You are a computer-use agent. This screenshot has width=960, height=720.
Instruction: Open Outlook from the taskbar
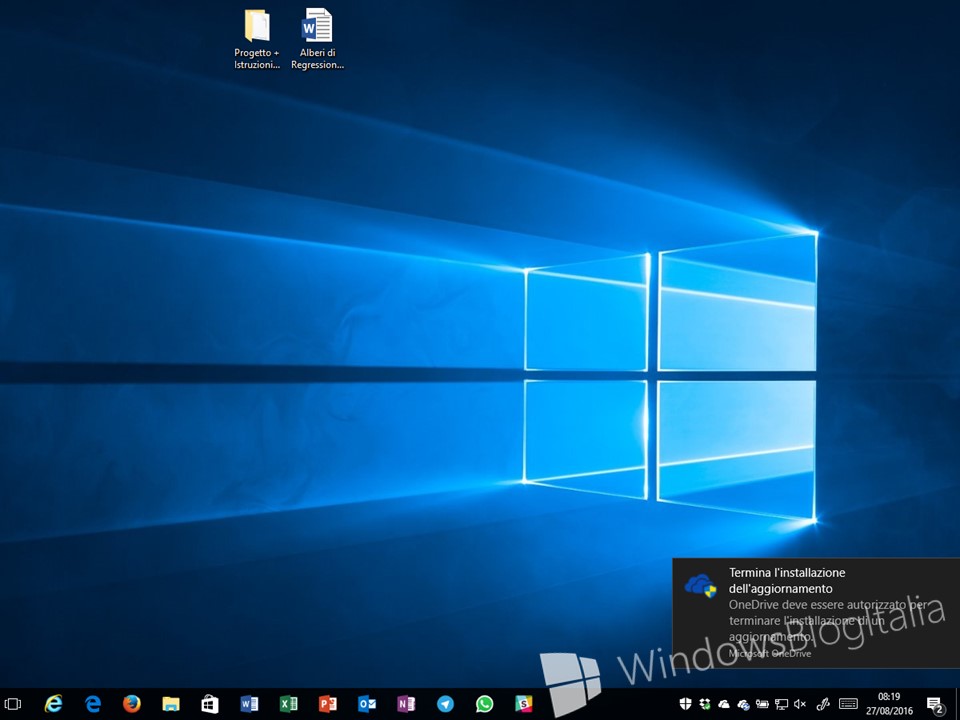(x=367, y=704)
